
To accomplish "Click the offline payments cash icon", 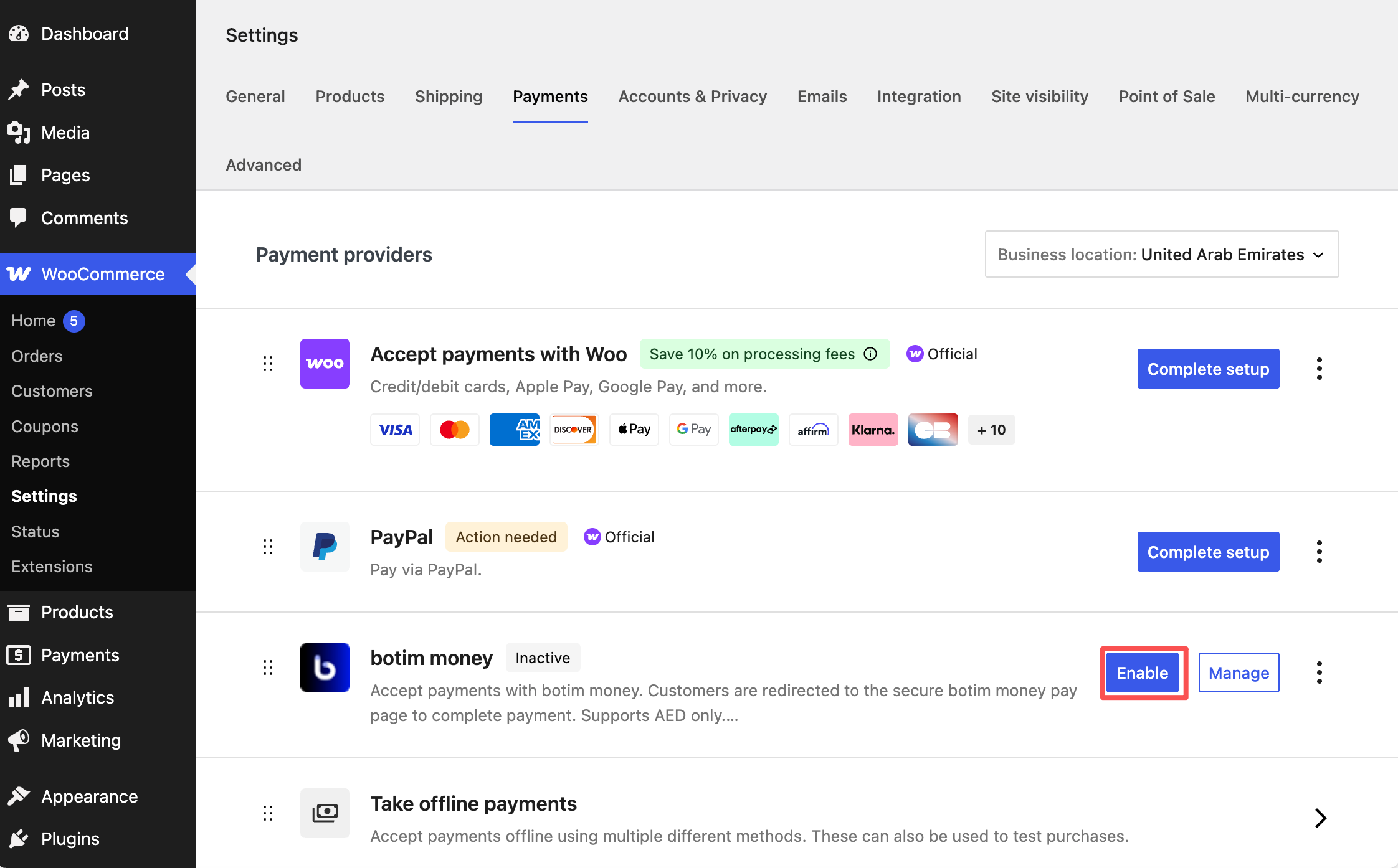I will (x=325, y=813).
